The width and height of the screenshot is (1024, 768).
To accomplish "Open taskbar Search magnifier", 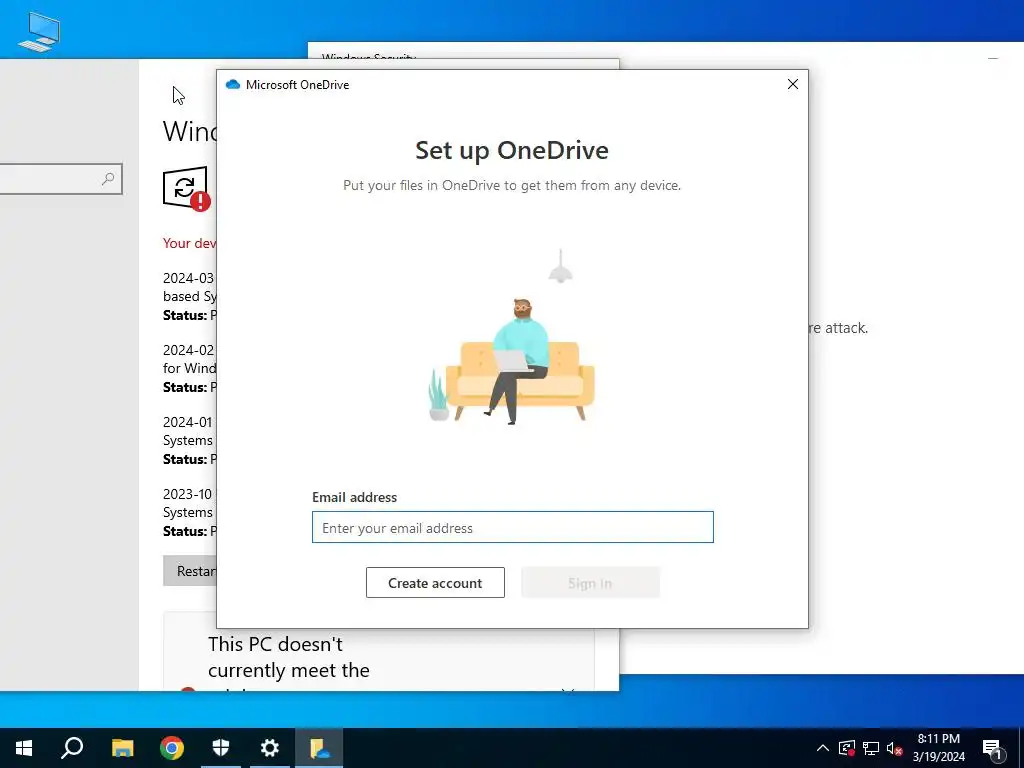I will (72, 748).
